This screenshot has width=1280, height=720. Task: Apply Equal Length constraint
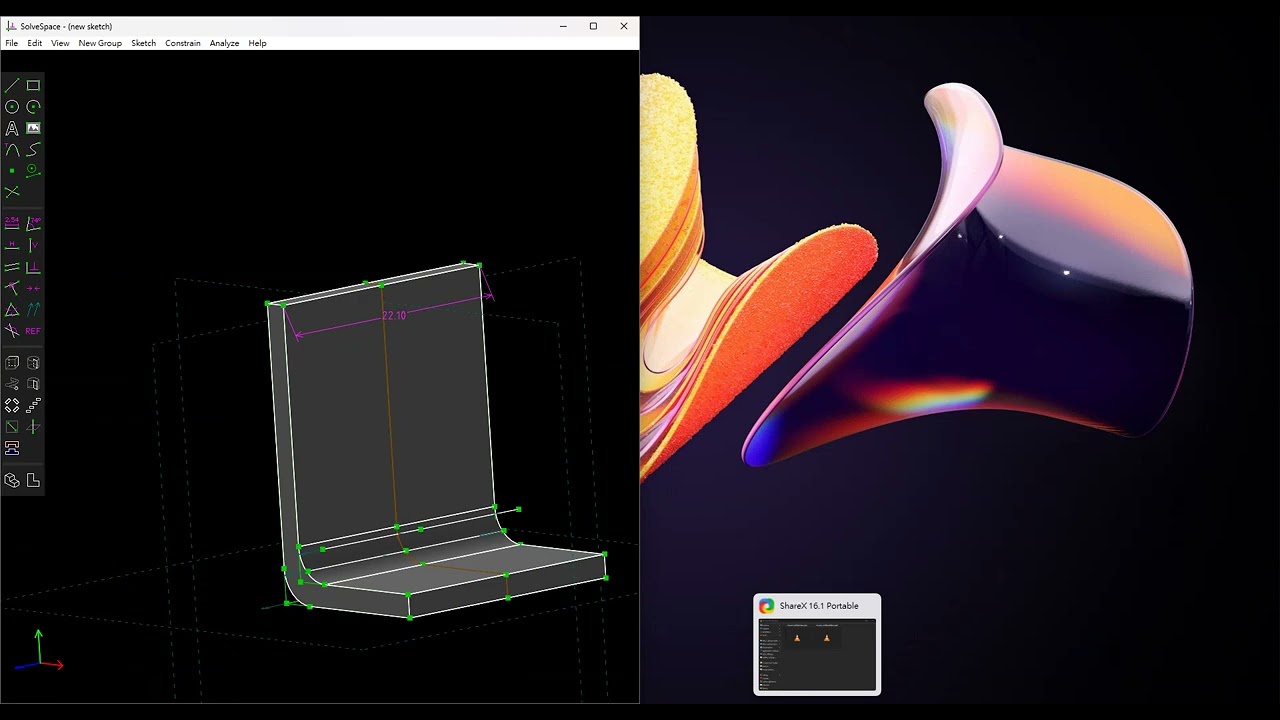(x=12, y=310)
